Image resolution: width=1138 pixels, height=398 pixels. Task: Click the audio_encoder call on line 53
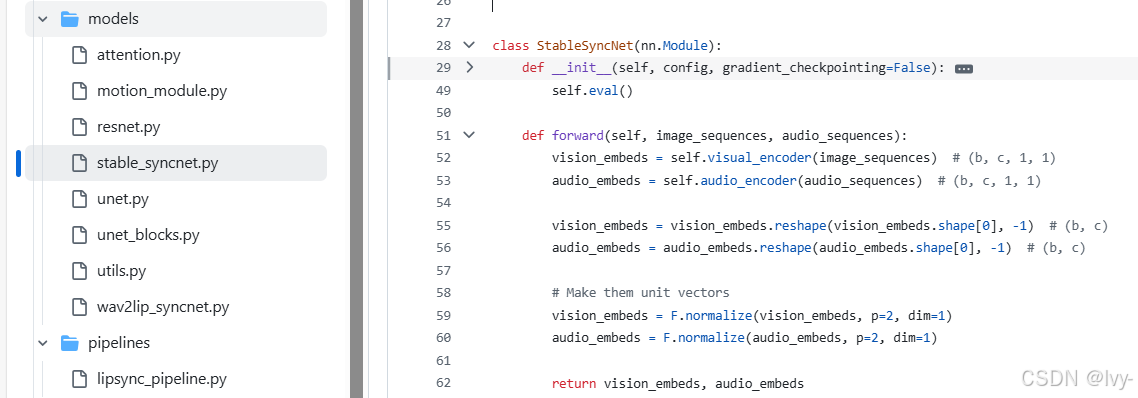(748, 180)
